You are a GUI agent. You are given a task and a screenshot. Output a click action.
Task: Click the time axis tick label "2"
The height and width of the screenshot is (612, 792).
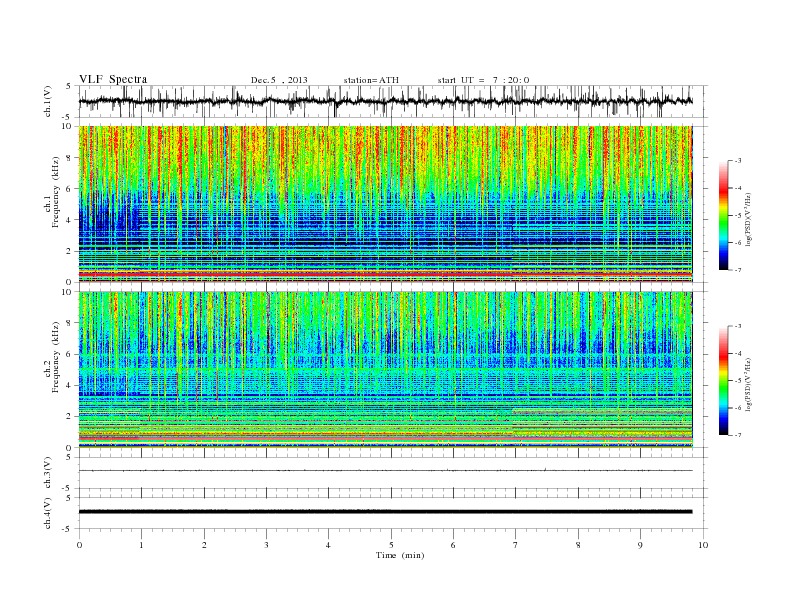tap(204, 545)
